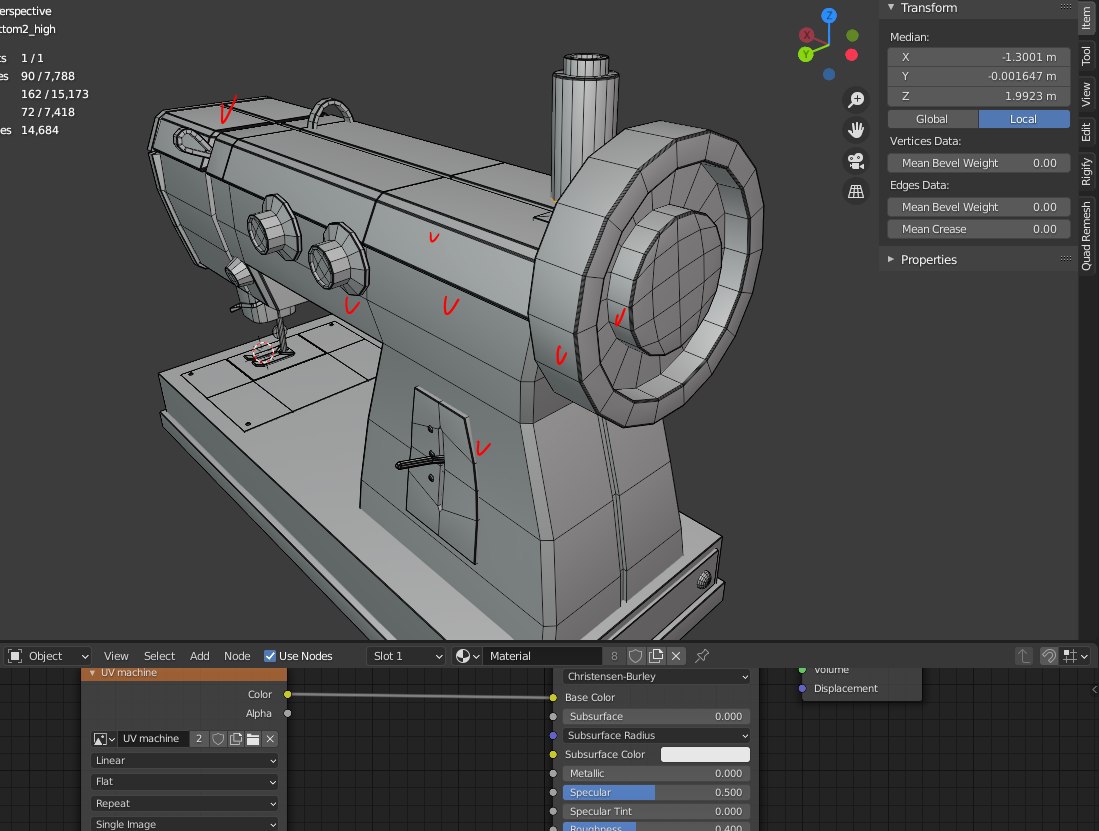This screenshot has height=831, width=1099.
Task: Switch to Quad Remesh sidebar tab
Action: (x=1086, y=235)
